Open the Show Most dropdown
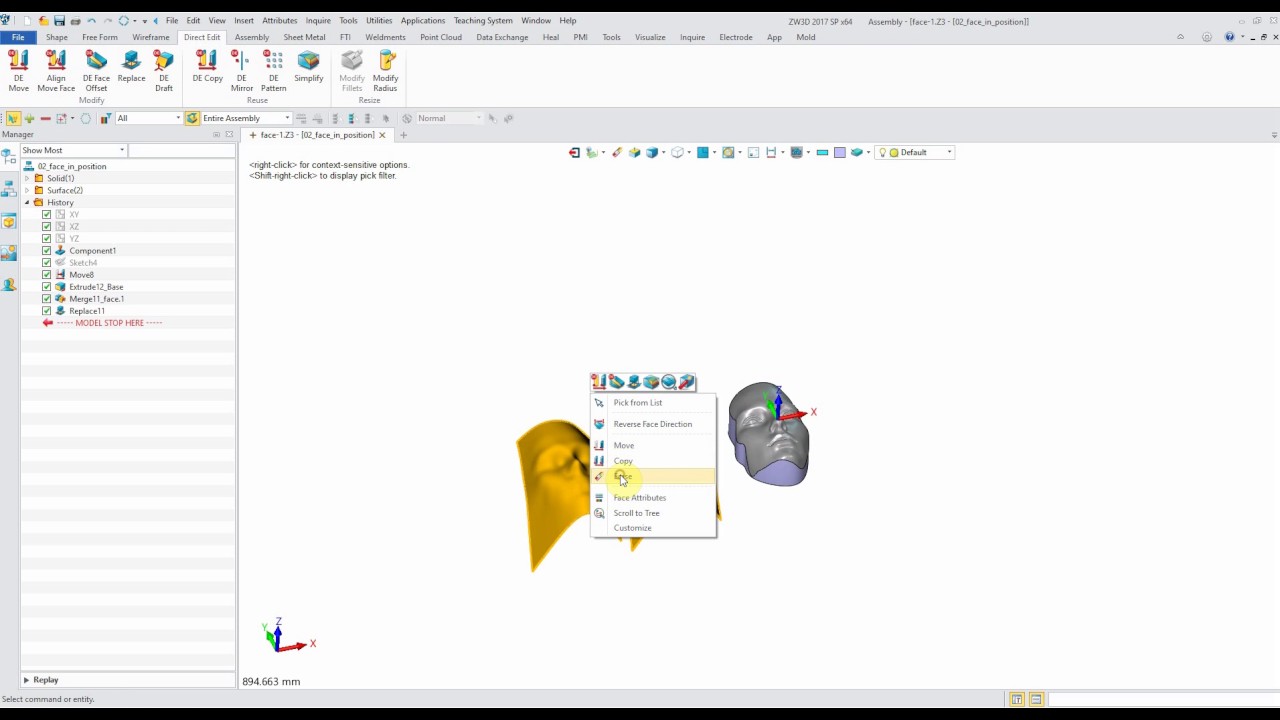Image resolution: width=1280 pixels, height=720 pixels. [73, 150]
